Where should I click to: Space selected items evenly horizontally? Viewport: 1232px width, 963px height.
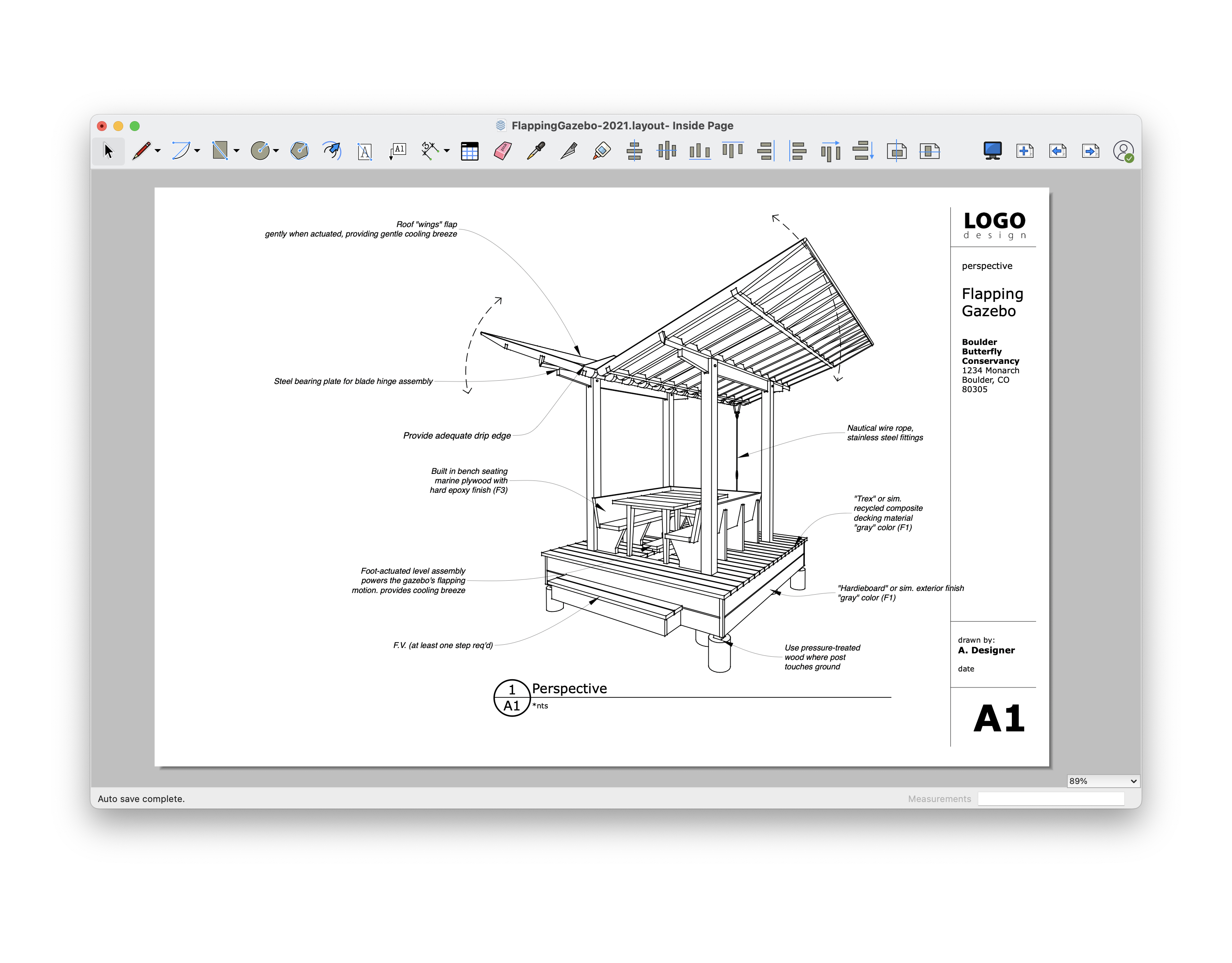[831, 151]
